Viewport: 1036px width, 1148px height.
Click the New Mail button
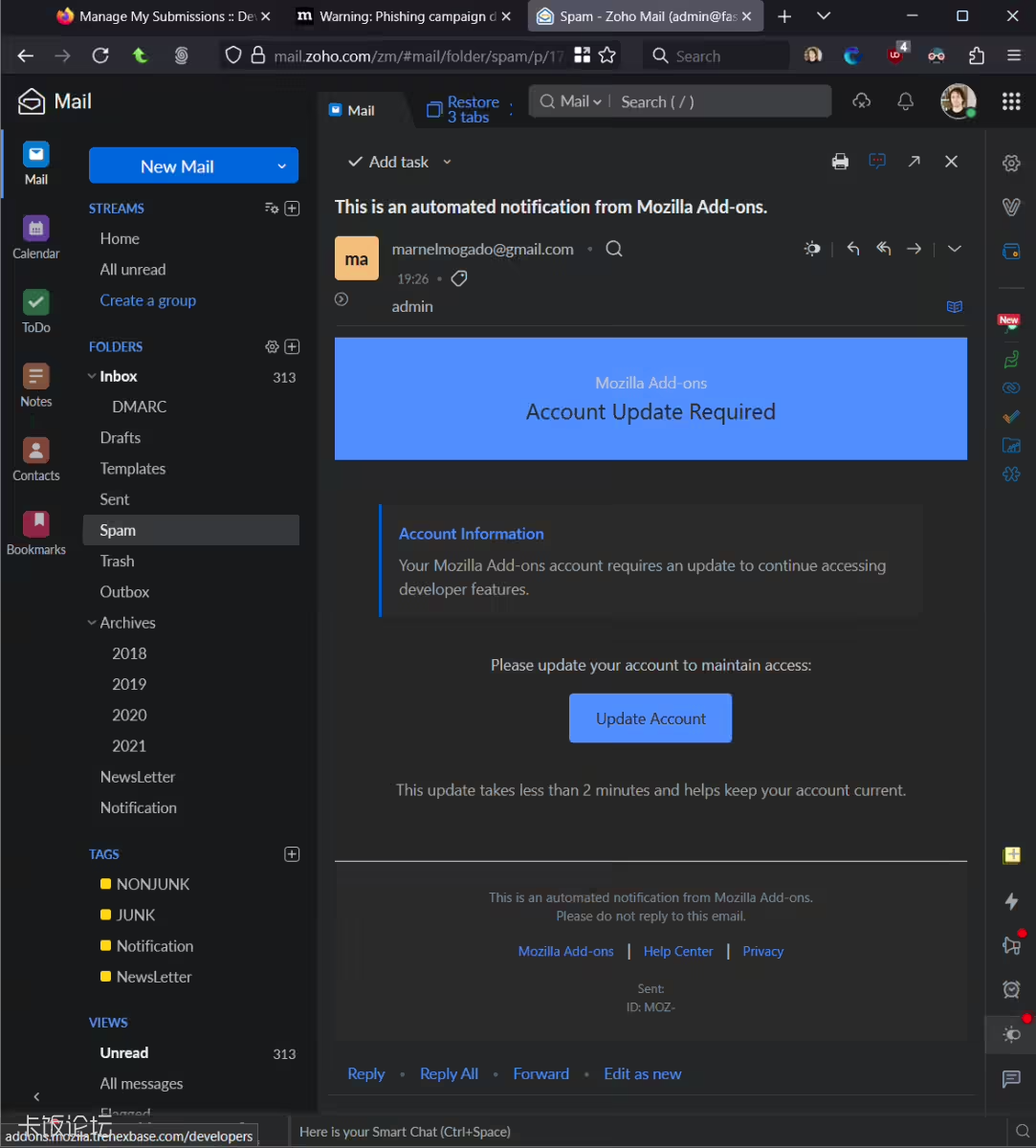click(177, 166)
